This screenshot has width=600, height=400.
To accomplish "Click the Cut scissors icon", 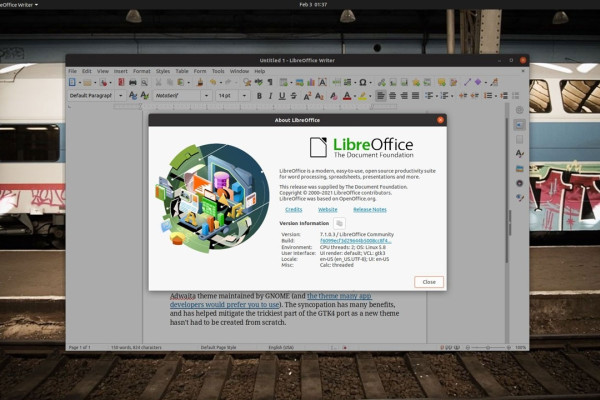I will click(158, 82).
